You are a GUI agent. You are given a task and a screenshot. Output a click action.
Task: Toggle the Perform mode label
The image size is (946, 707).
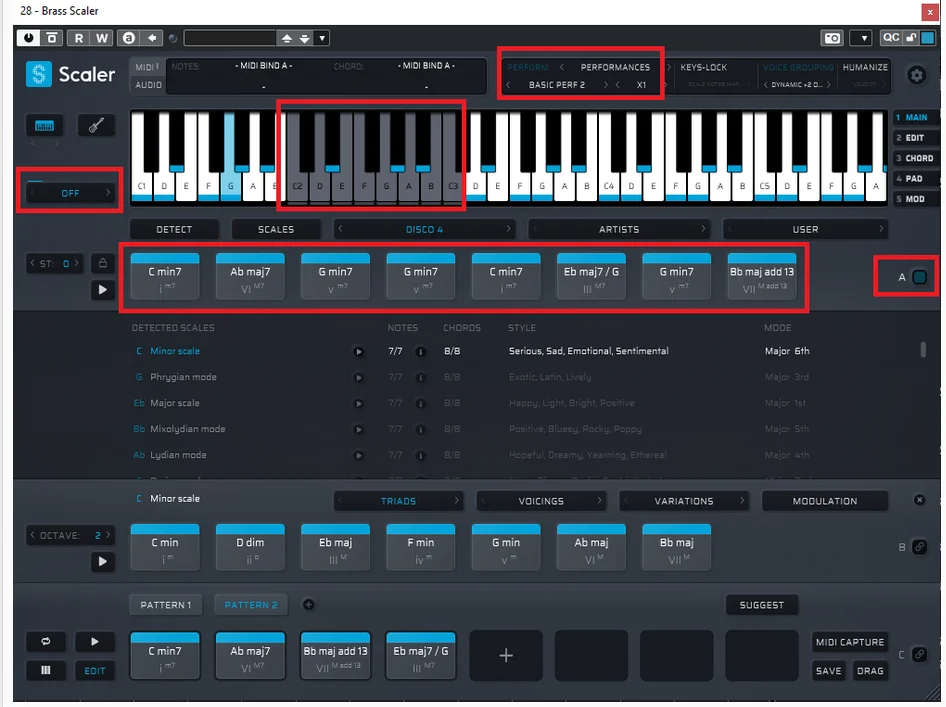coord(528,67)
